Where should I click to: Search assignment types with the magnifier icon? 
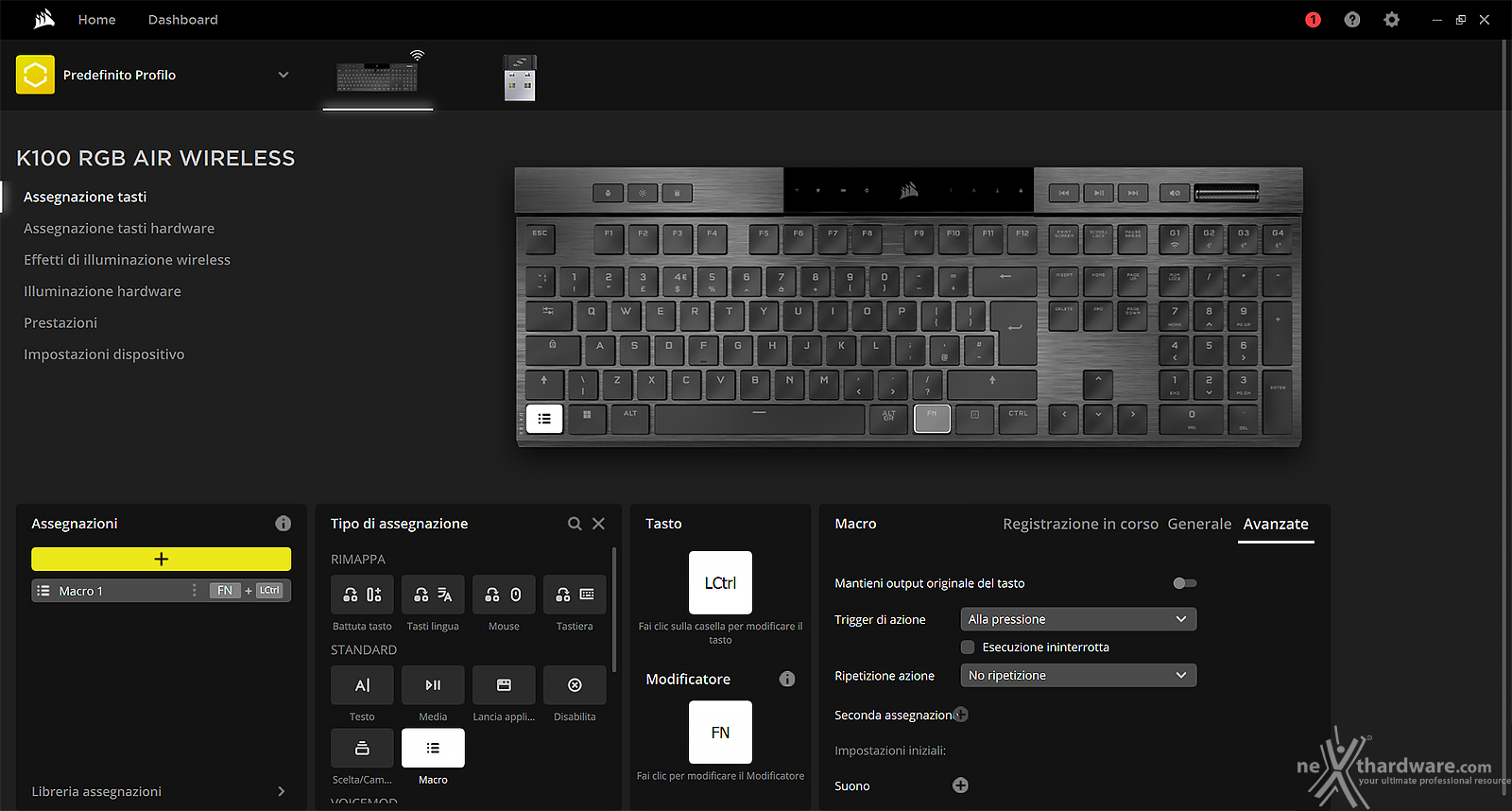point(575,524)
